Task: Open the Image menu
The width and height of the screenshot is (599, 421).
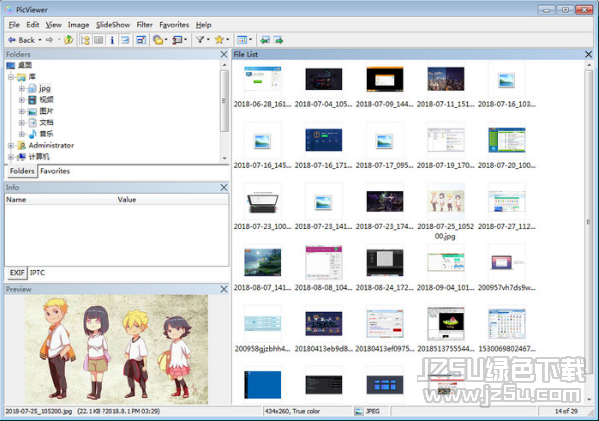Action: (78, 25)
